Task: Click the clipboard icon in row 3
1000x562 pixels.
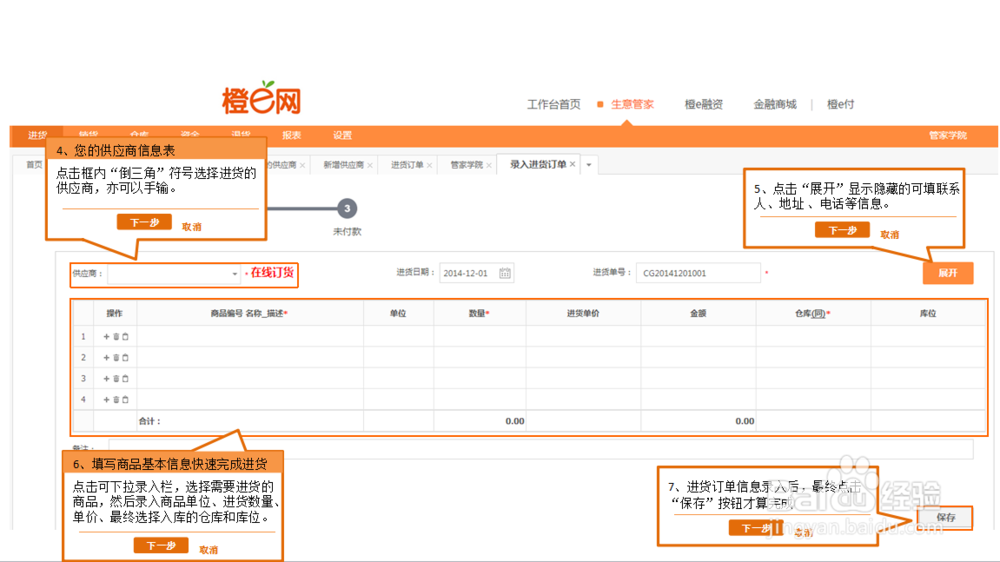Action: [x=126, y=378]
